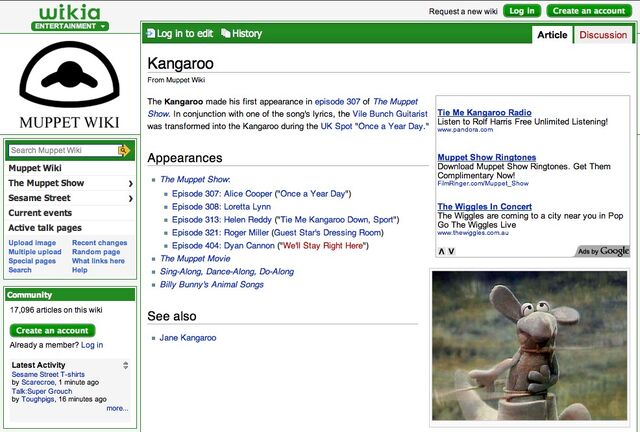Click the Help link
640x432 pixels.
pyautogui.click(x=80, y=269)
